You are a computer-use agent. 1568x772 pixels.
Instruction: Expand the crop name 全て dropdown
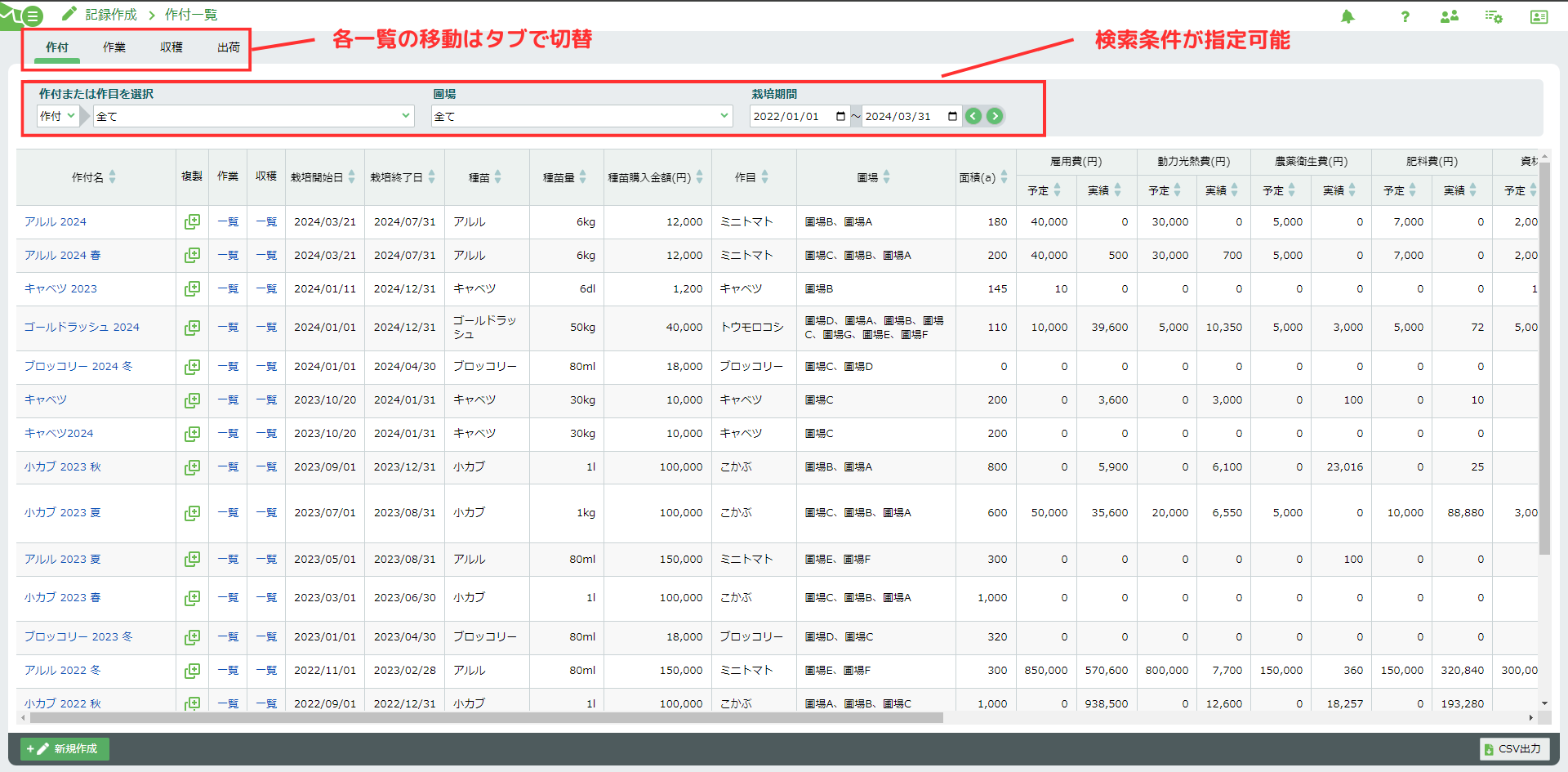click(x=254, y=116)
